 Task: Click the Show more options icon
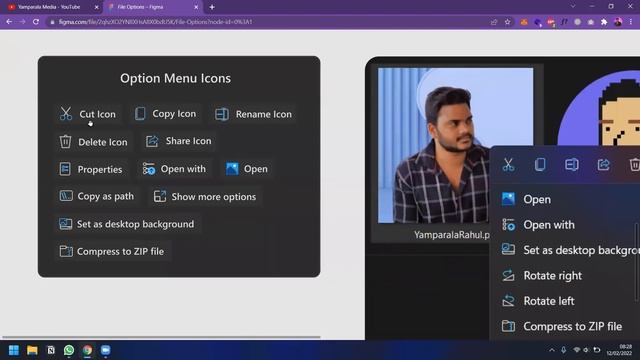point(160,196)
